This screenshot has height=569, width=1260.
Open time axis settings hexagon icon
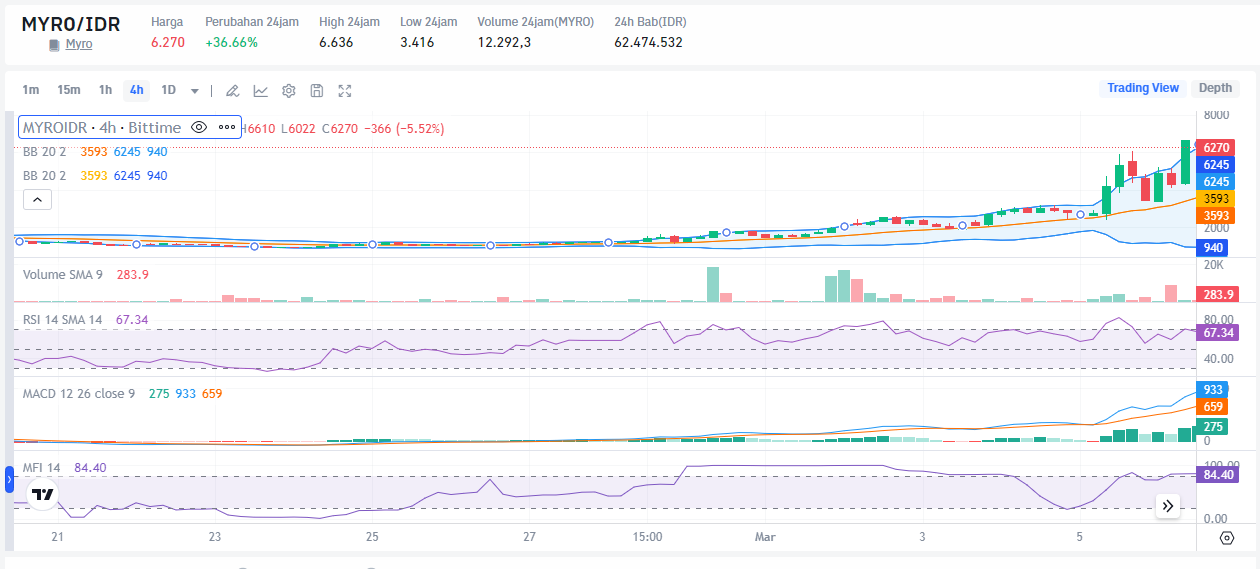coord(1227,538)
